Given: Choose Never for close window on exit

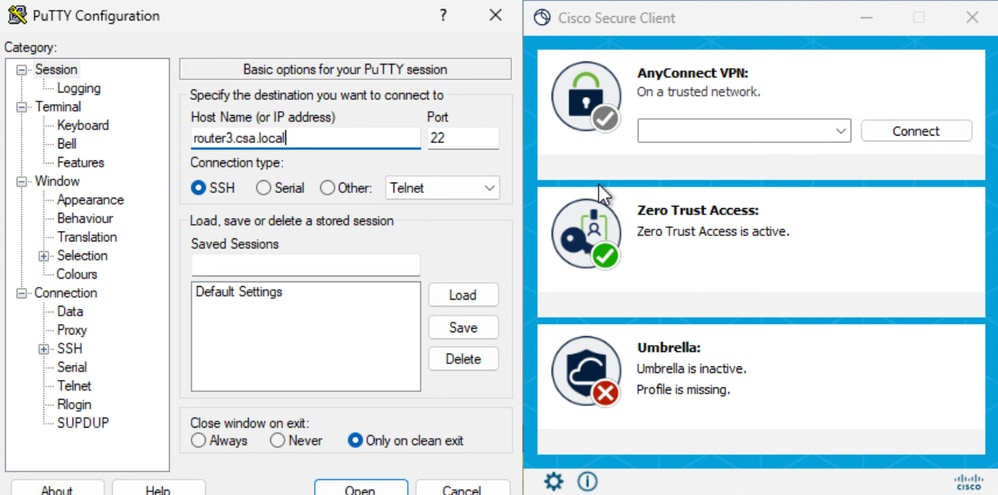Looking at the screenshot, I should coord(277,440).
